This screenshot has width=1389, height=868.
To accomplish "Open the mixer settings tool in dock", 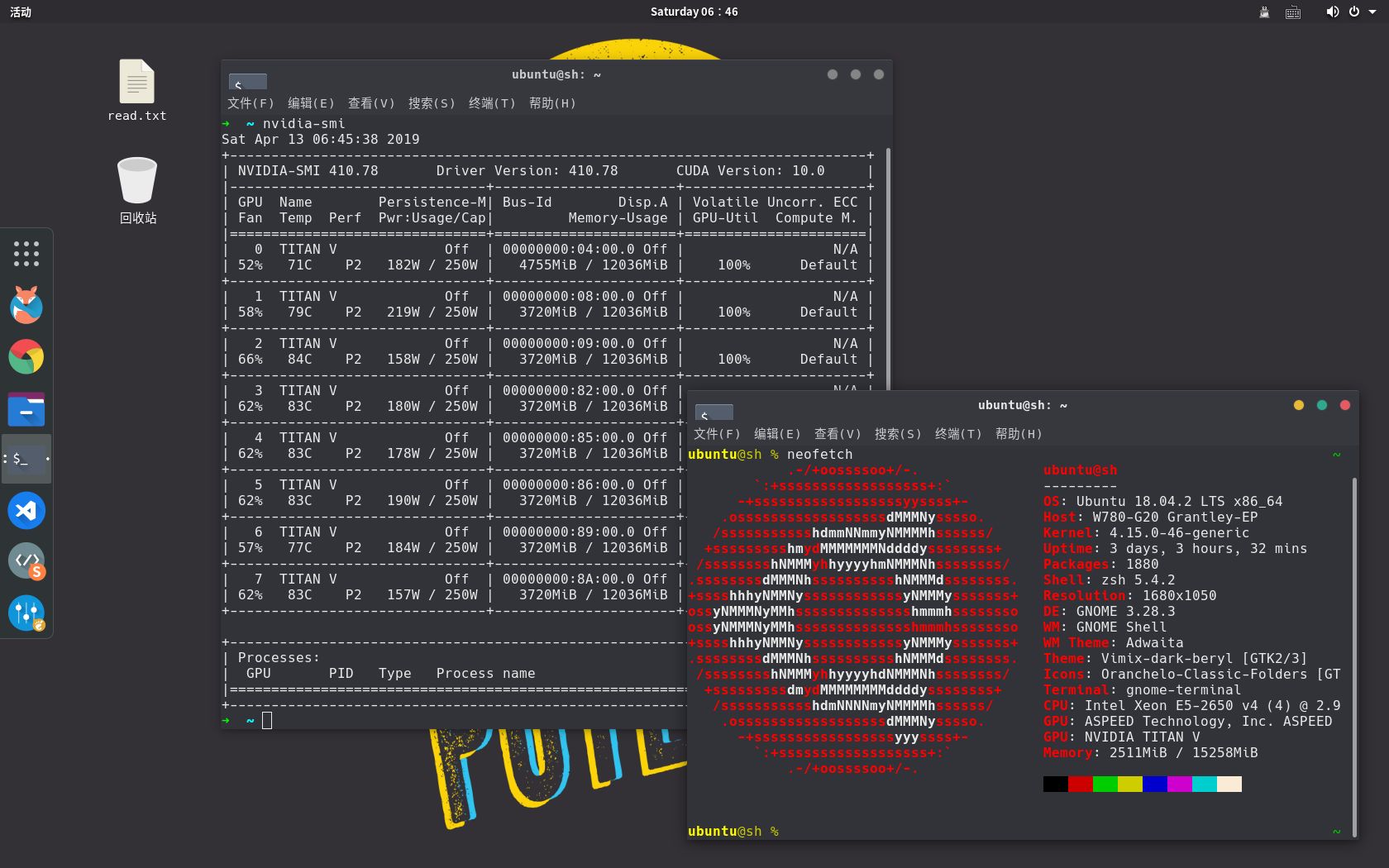I will 26,613.
